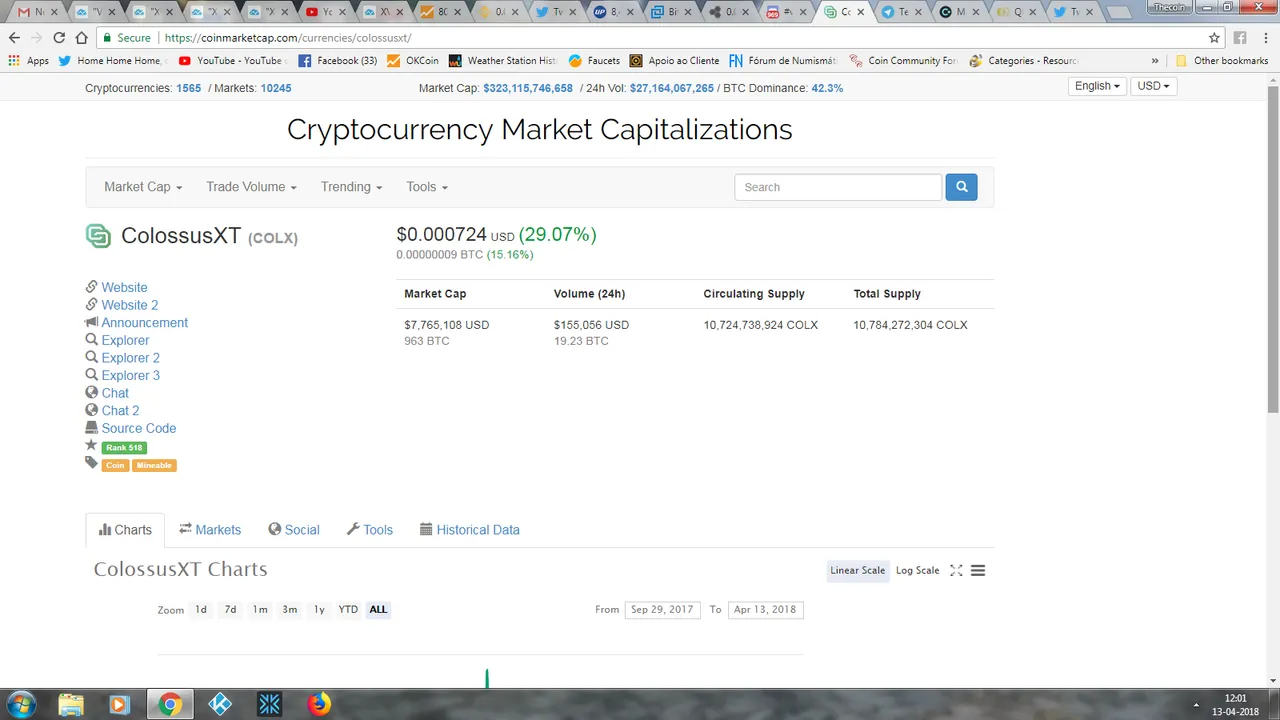Open the USD currency dropdown
This screenshot has height=720, width=1280.
click(1153, 86)
